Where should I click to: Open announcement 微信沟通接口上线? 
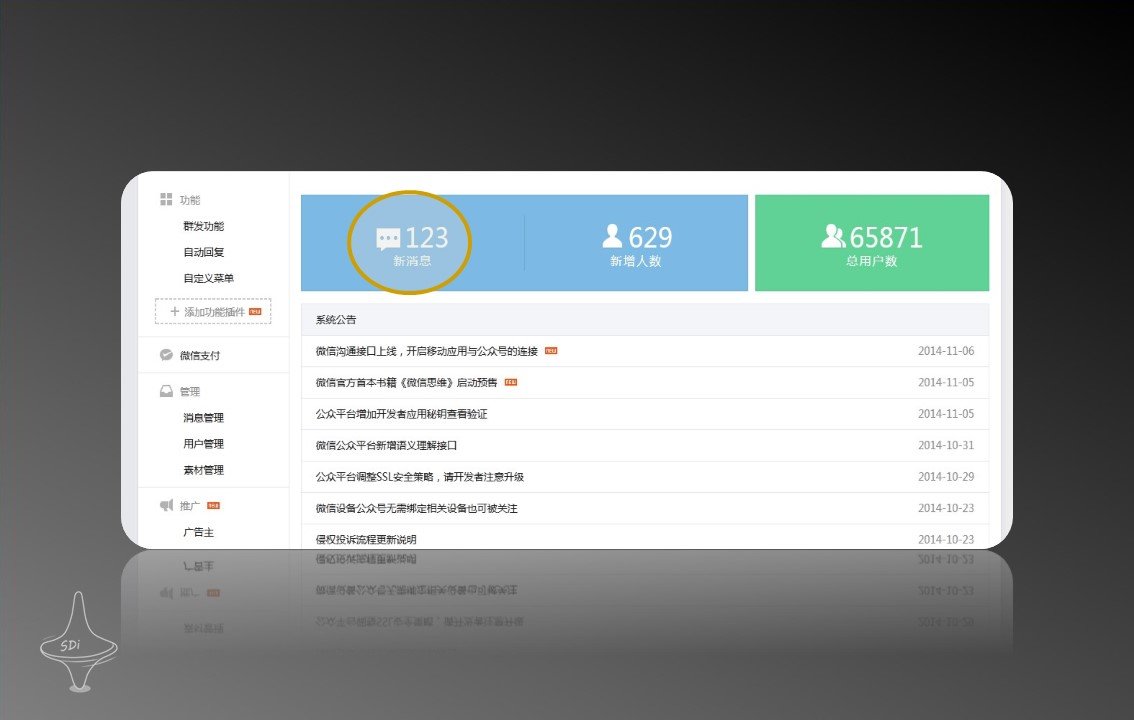click(426, 351)
